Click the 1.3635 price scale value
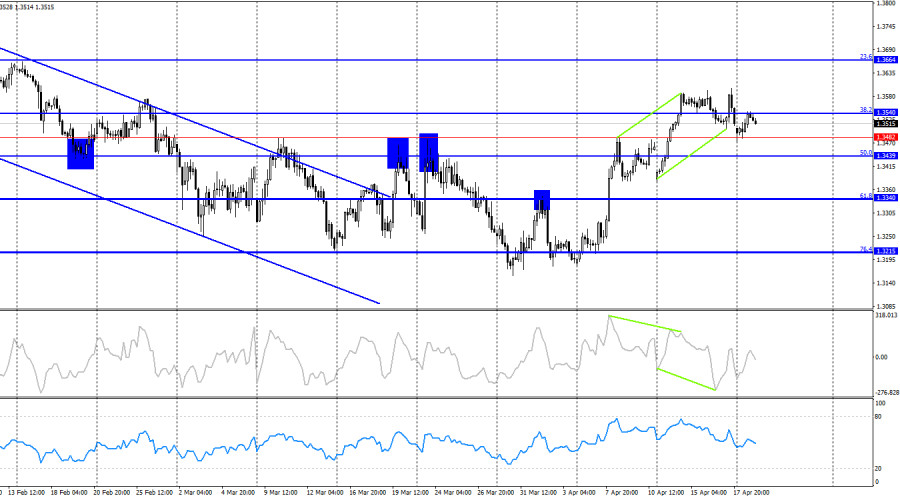Screen dimensions: 900x500 886,73
